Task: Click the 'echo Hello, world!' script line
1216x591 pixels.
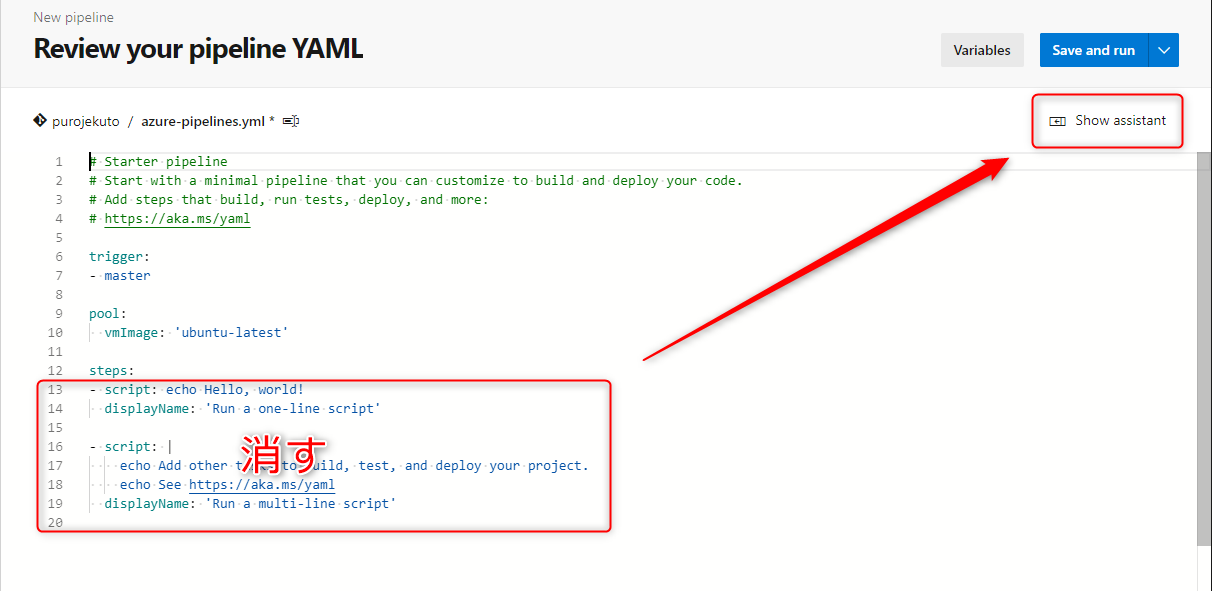Action: 196,389
